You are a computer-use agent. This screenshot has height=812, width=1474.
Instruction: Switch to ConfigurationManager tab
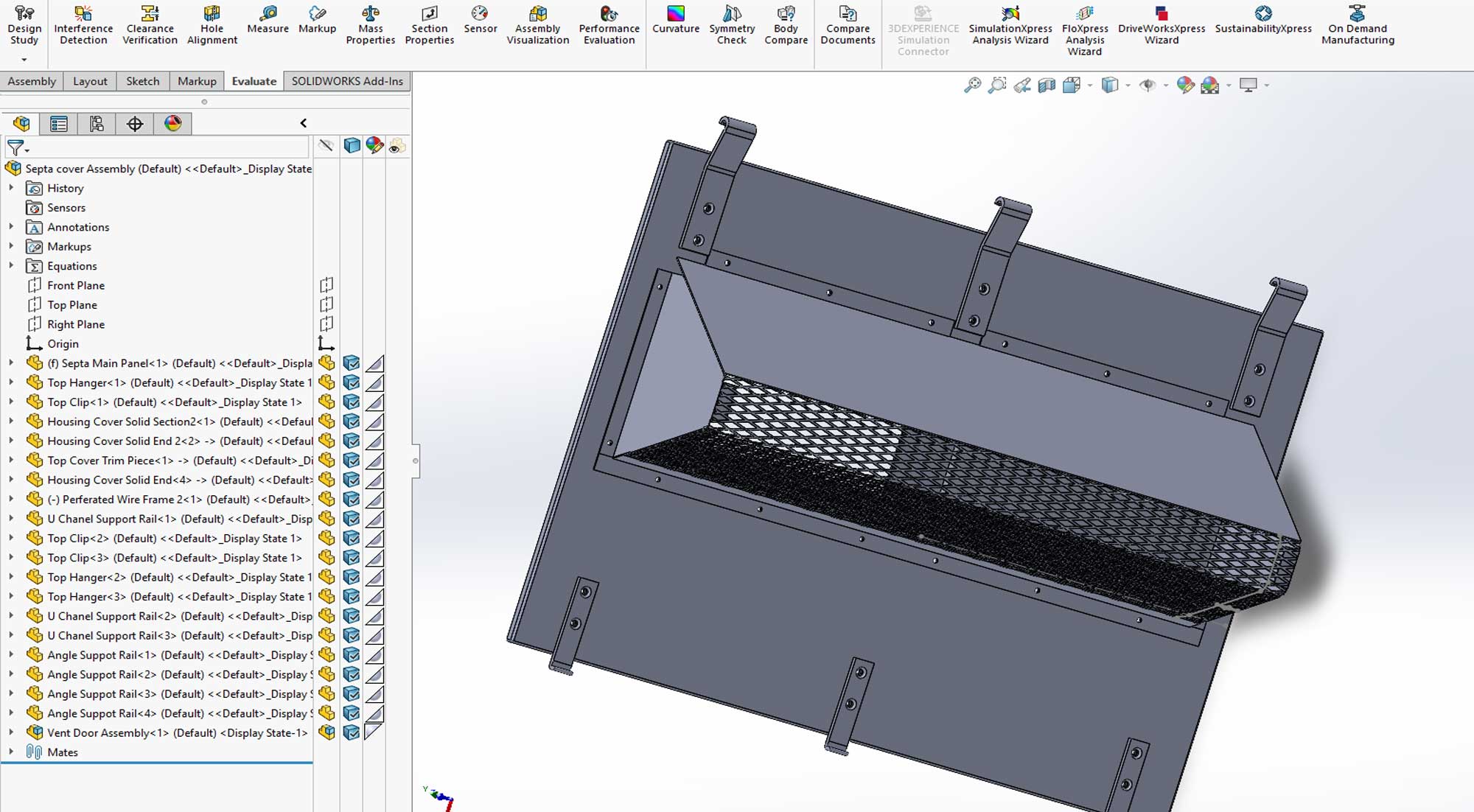coord(97,124)
